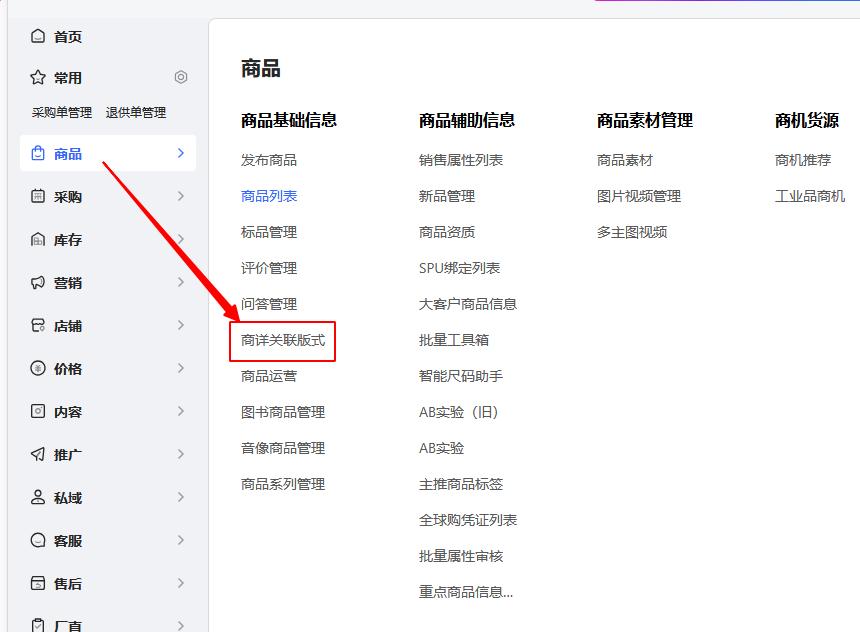Open the 采购单管理 shortcut

point(62,113)
